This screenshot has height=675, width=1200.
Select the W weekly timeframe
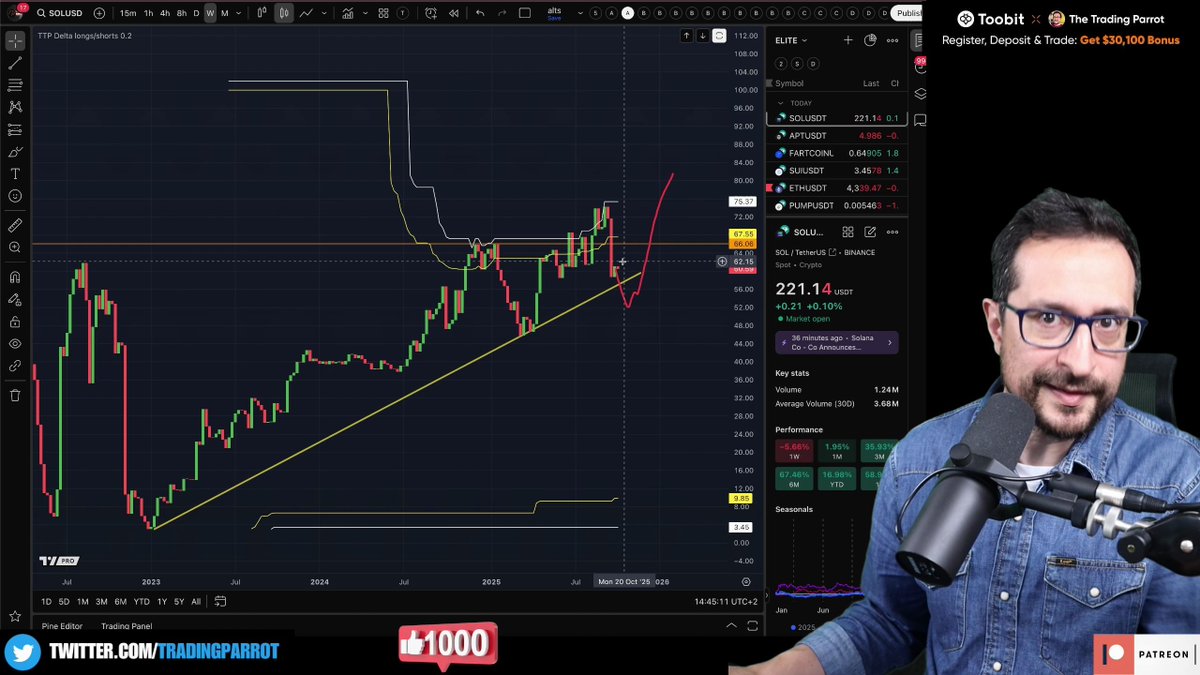pyautogui.click(x=210, y=13)
